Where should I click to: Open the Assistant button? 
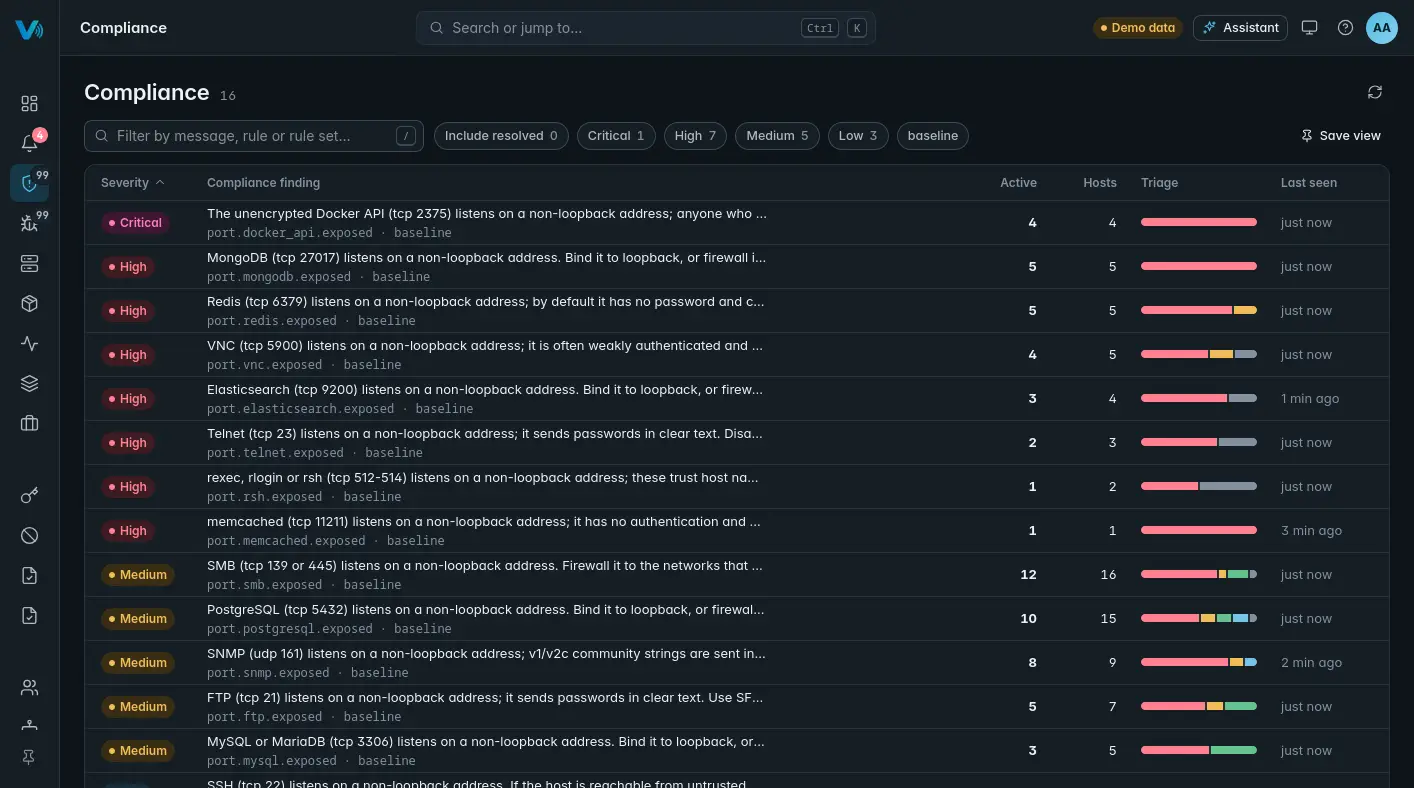coord(1240,28)
